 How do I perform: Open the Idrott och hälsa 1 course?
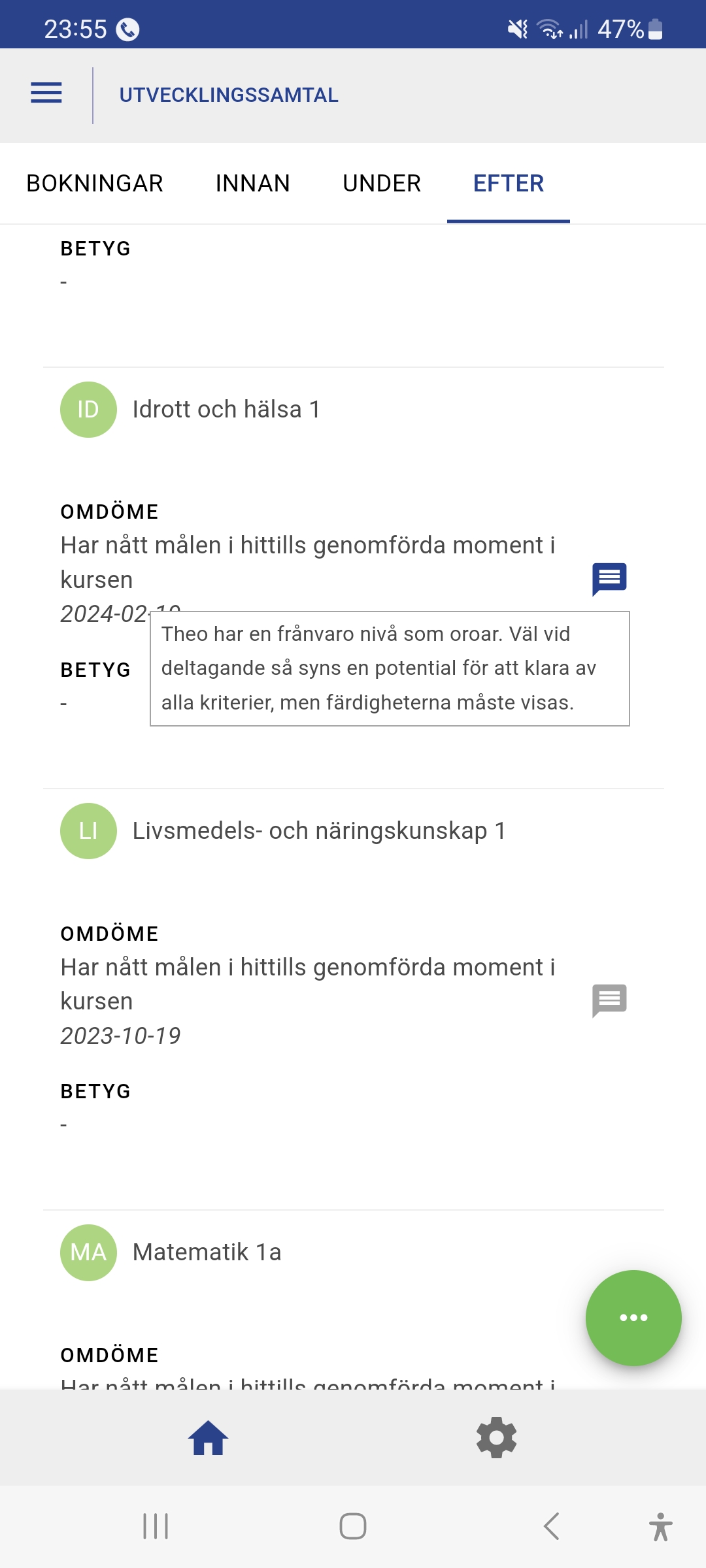click(226, 410)
